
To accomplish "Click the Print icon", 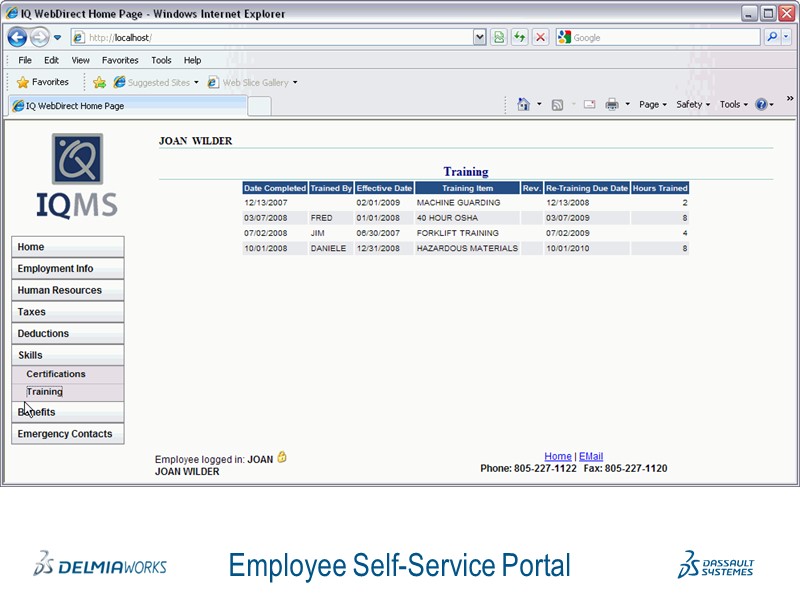I will coord(610,104).
